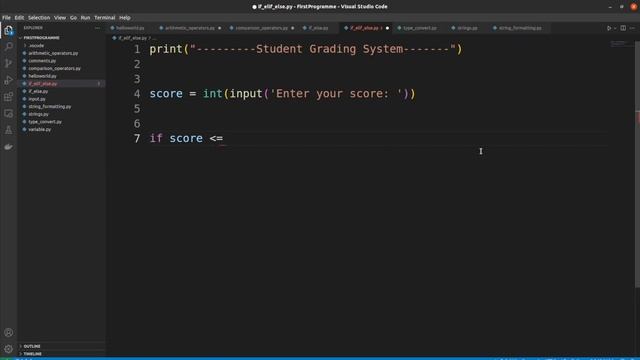Switch to the helloworld.py tab
This screenshot has height=360, width=640.
tap(130, 28)
